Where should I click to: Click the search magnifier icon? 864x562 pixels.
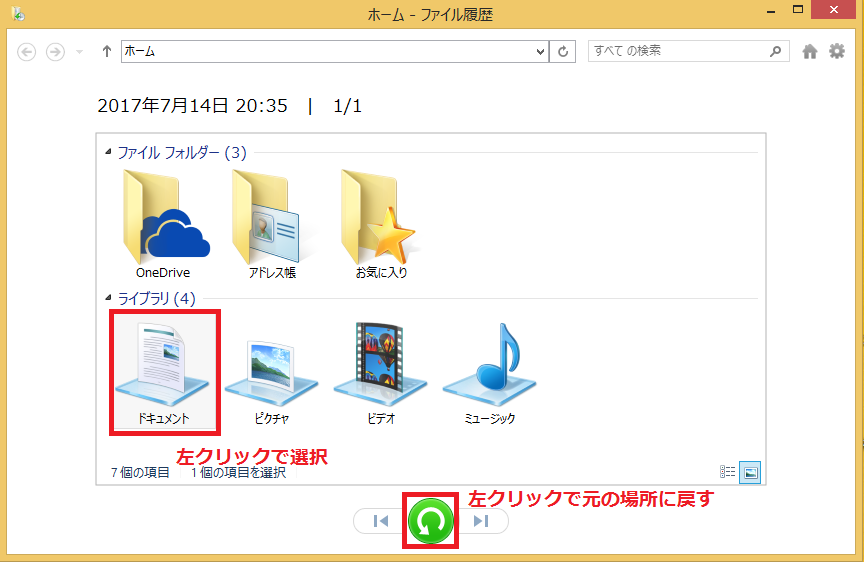pos(775,51)
